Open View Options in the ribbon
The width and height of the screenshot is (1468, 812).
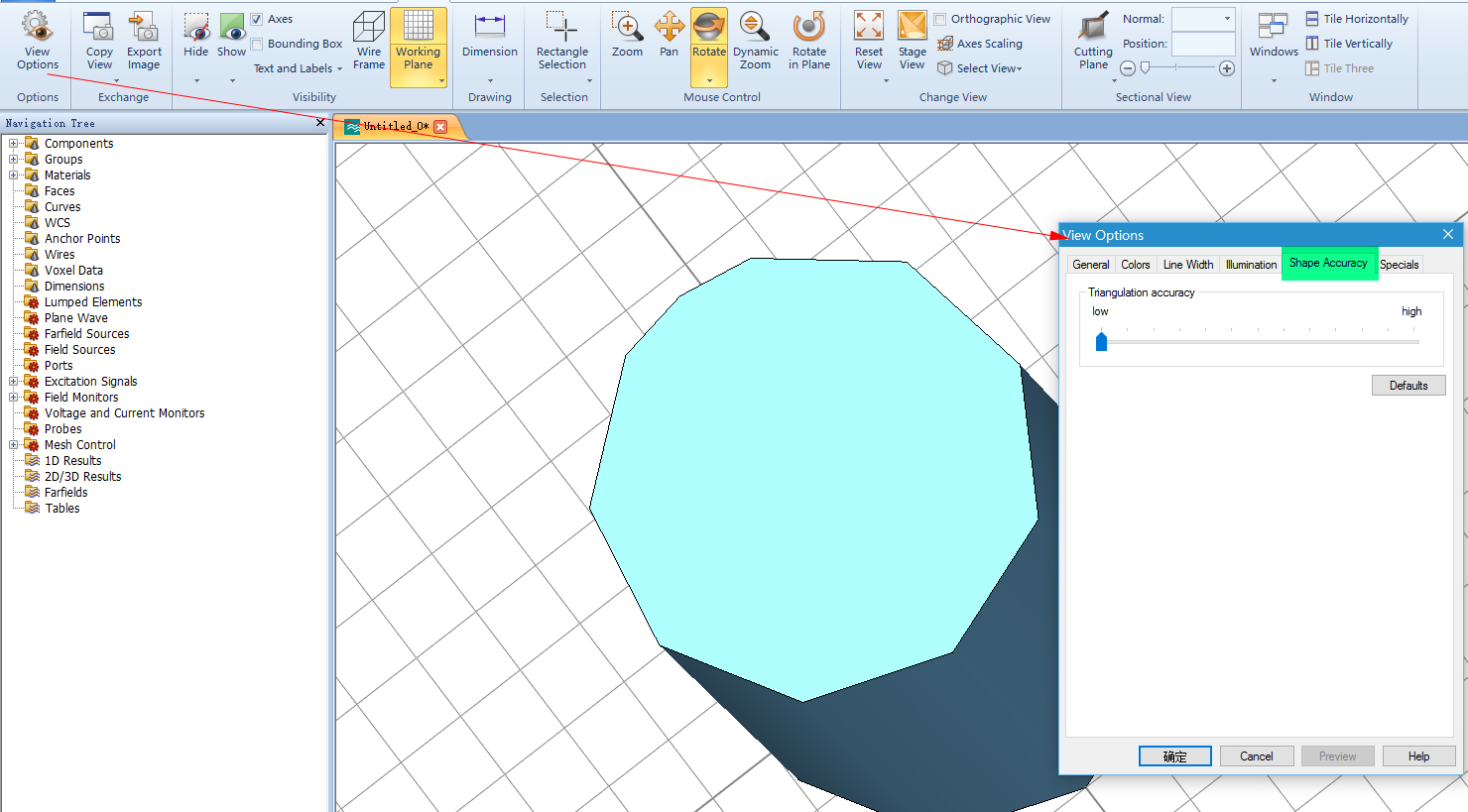38,41
